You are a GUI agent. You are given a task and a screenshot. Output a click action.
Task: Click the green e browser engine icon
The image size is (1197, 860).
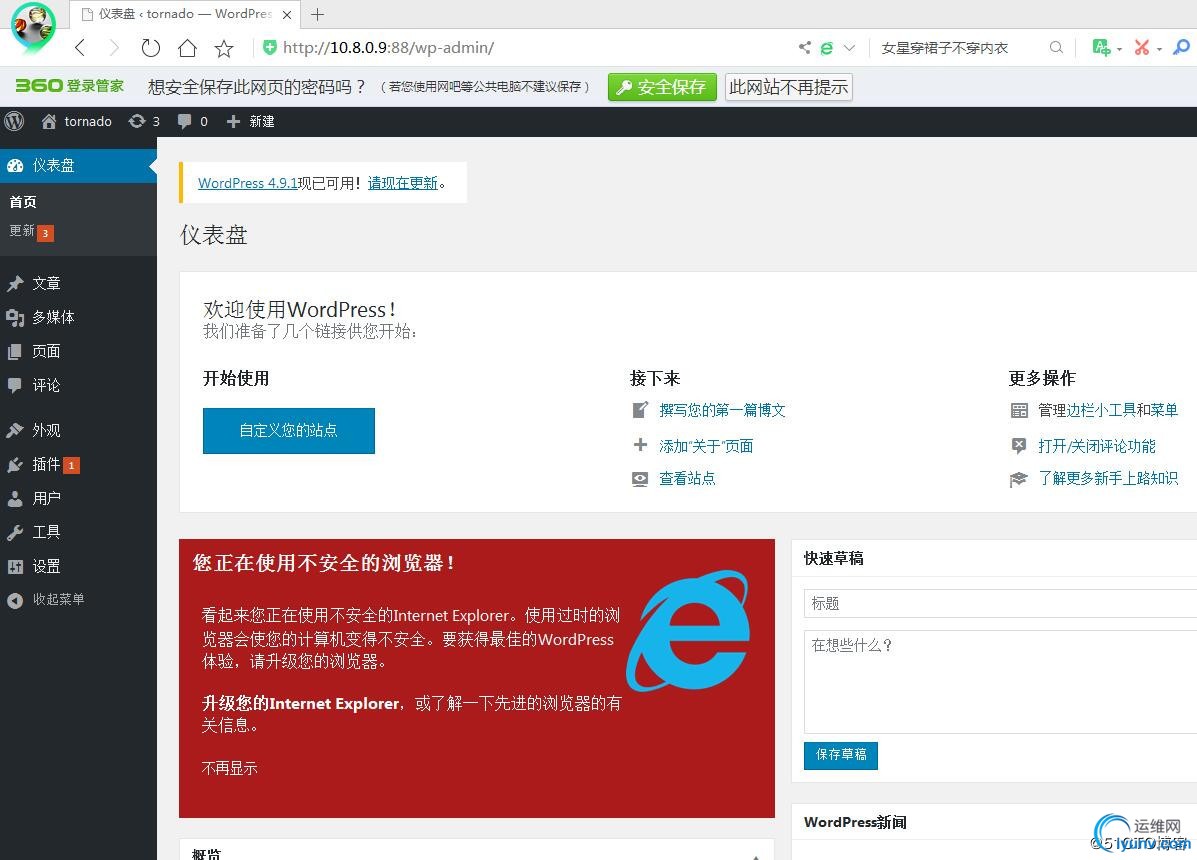click(826, 48)
